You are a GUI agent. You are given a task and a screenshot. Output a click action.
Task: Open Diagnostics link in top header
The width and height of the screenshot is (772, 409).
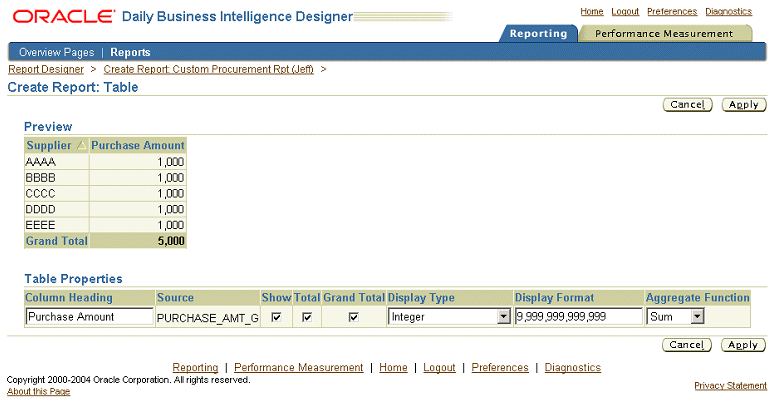coord(729,11)
